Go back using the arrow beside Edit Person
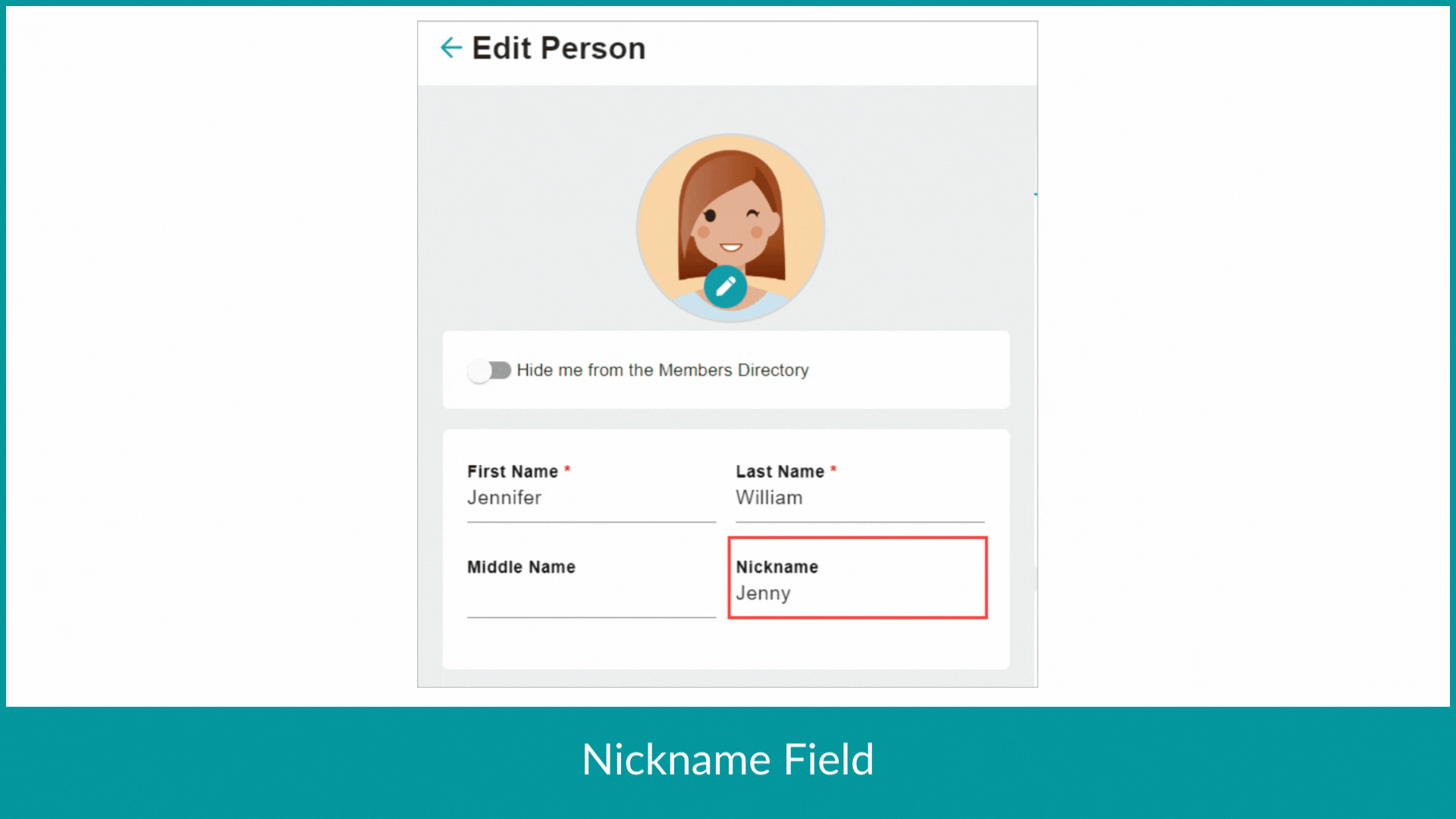Viewport: 1456px width, 819px height. tap(451, 48)
